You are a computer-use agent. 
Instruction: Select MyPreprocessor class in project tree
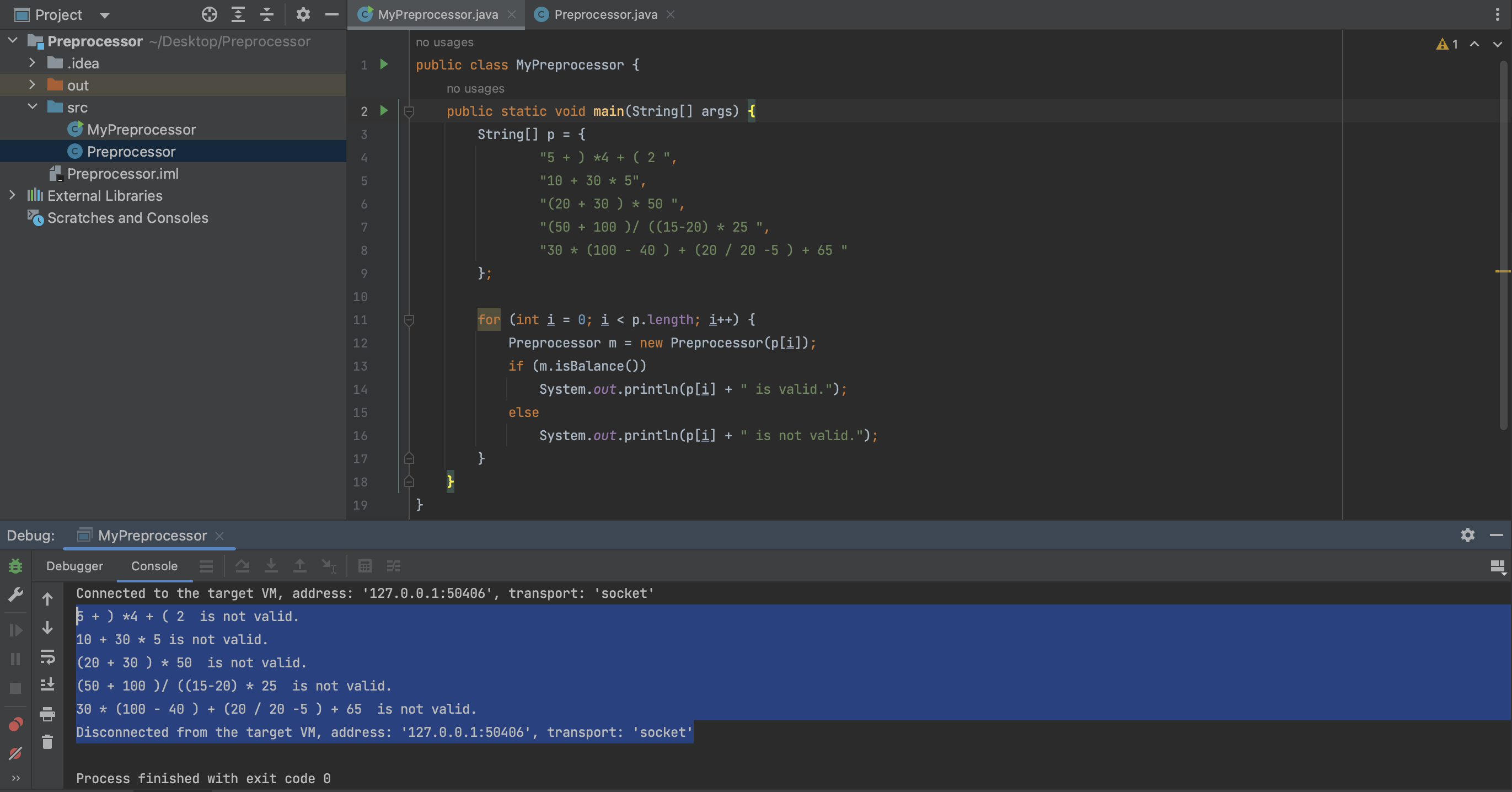coord(141,129)
